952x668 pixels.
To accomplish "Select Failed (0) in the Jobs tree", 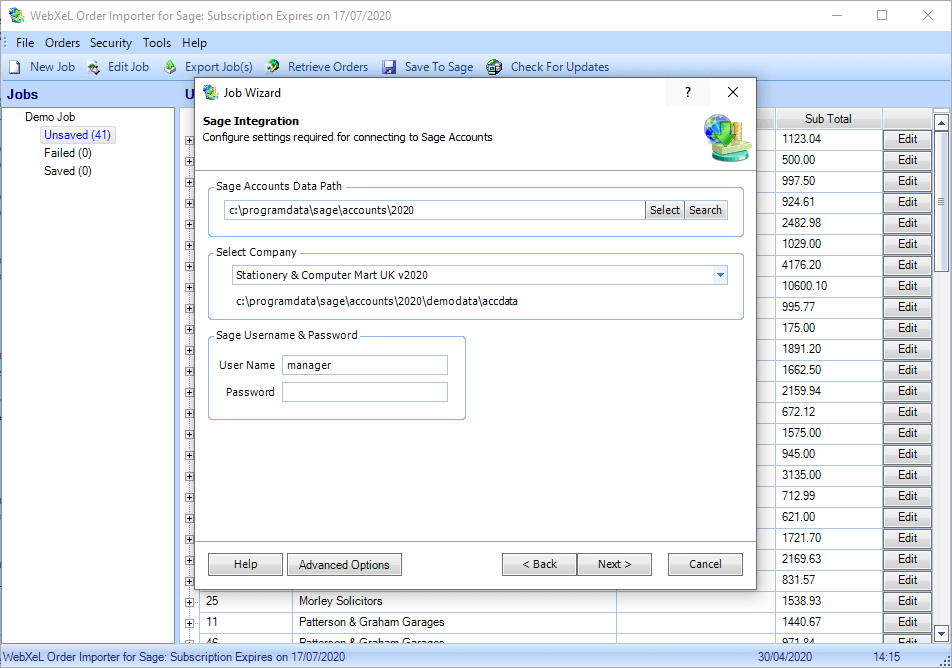I will (68, 153).
